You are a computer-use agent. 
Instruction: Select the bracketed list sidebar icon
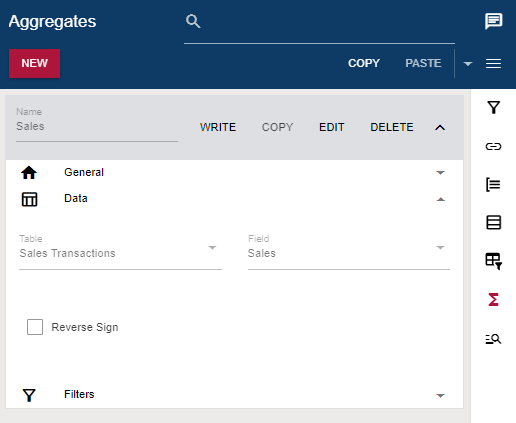coord(493,185)
